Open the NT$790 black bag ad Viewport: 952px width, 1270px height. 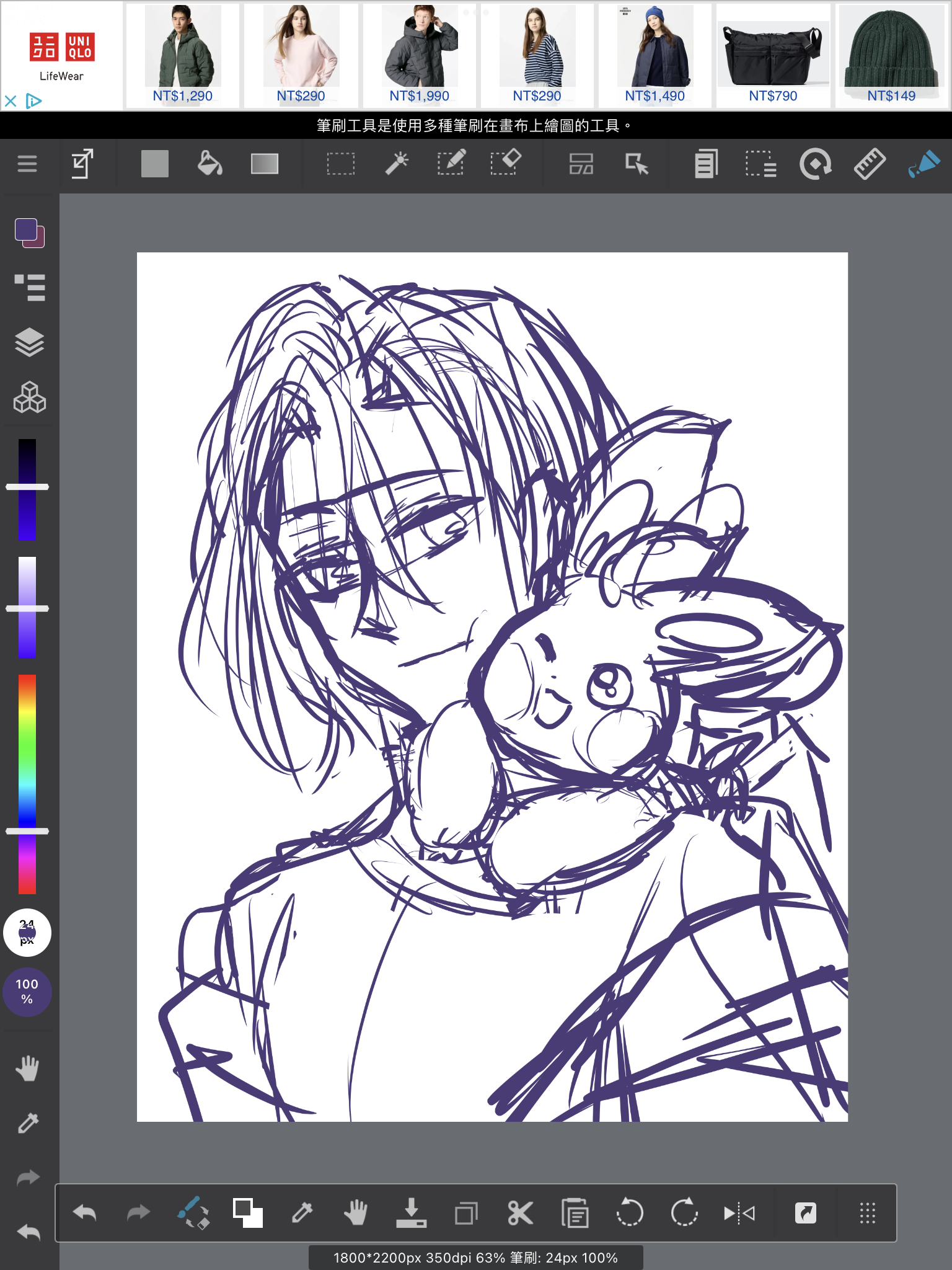[773, 55]
